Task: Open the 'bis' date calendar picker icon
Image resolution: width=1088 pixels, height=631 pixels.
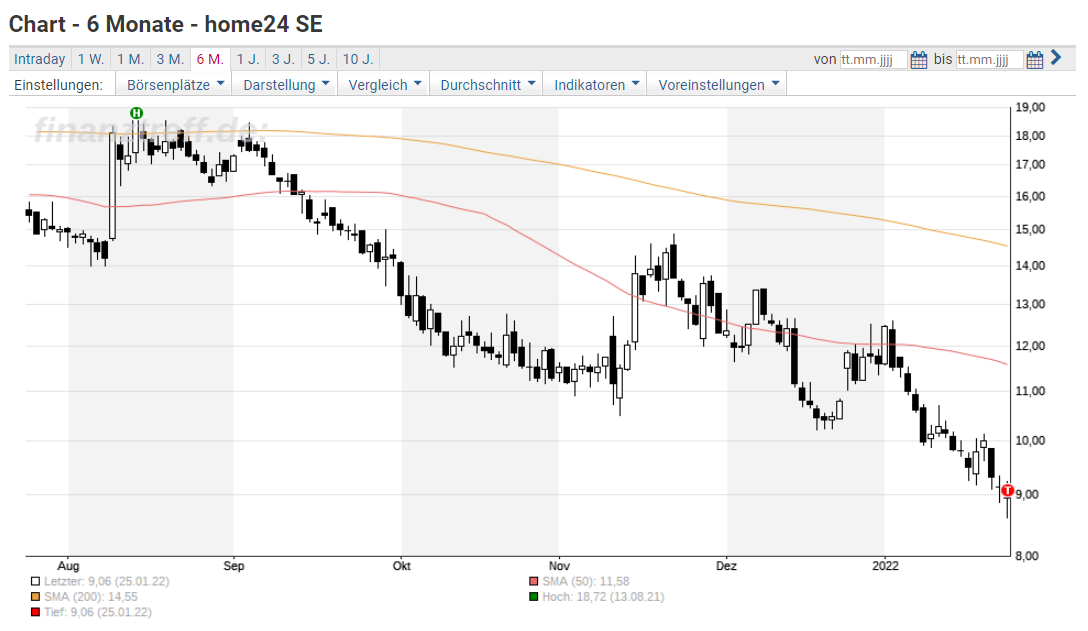Action: [x=1034, y=60]
